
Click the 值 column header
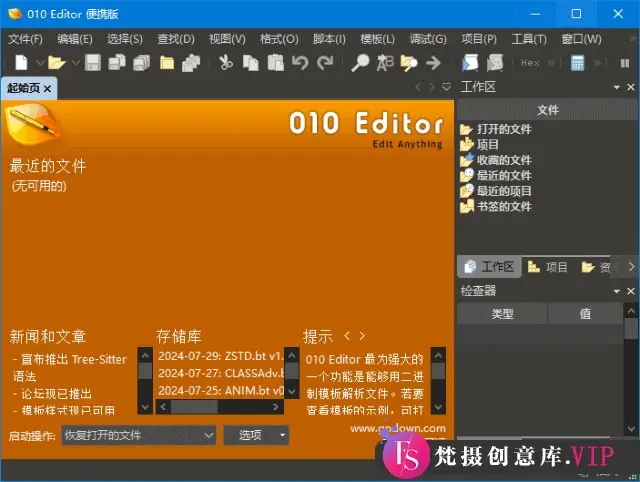click(x=585, y=313)
